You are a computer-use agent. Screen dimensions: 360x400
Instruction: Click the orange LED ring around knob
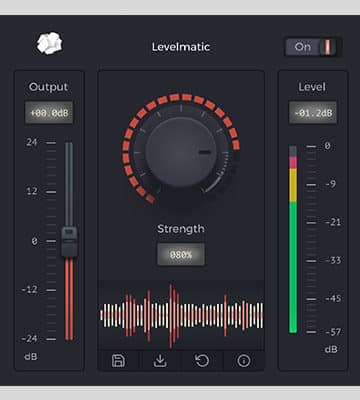[181, 148]
